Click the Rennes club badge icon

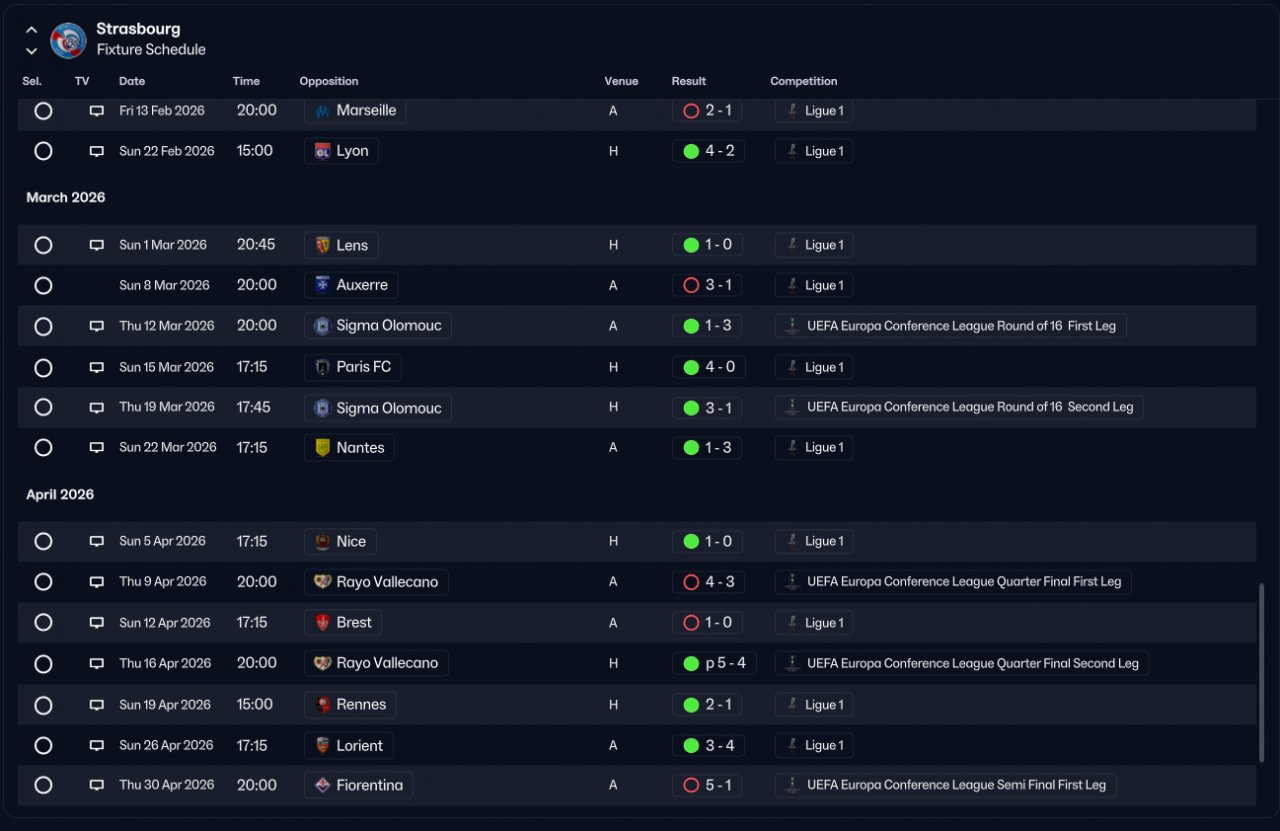[x=322, y=705]
